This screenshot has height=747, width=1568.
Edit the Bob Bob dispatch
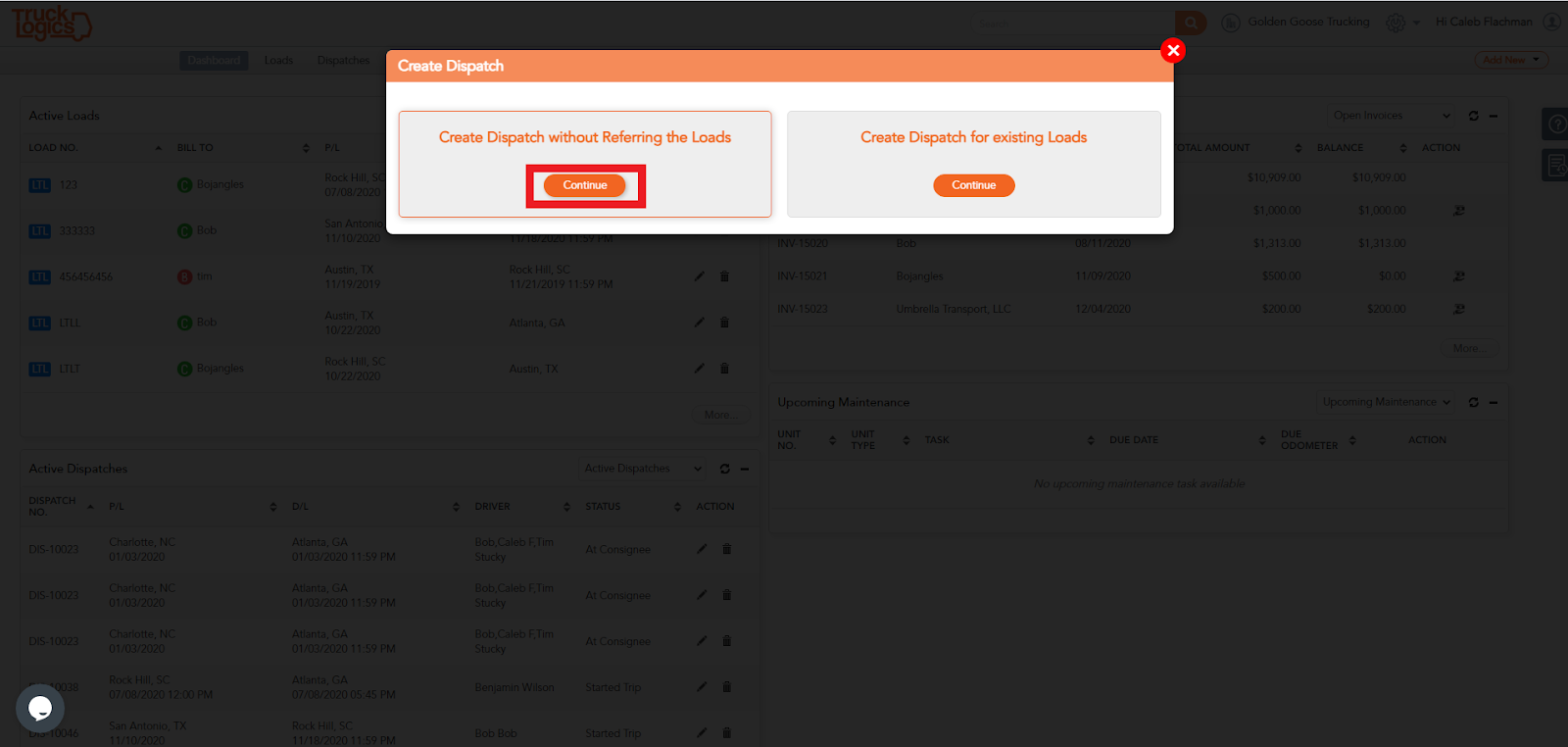[x=702, y=732]
